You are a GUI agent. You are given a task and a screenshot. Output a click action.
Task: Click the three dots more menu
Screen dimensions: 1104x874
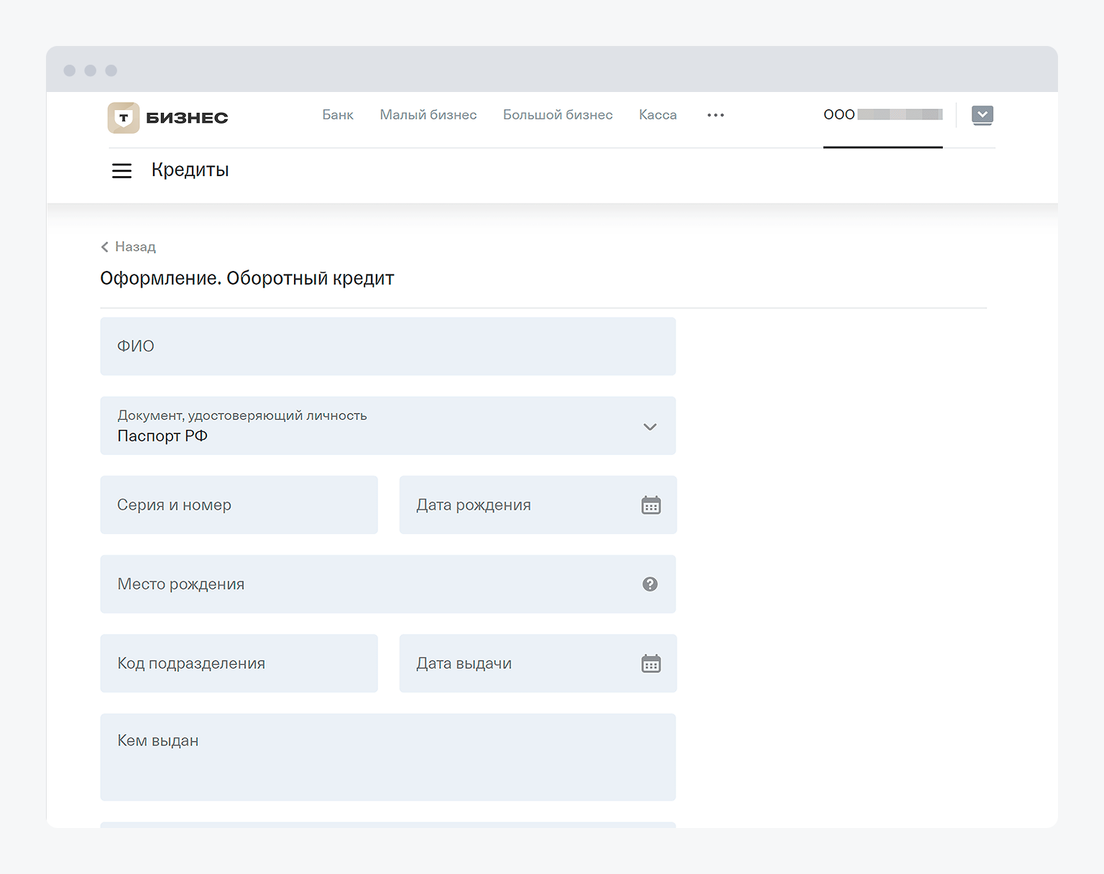(x=715, y=115)
